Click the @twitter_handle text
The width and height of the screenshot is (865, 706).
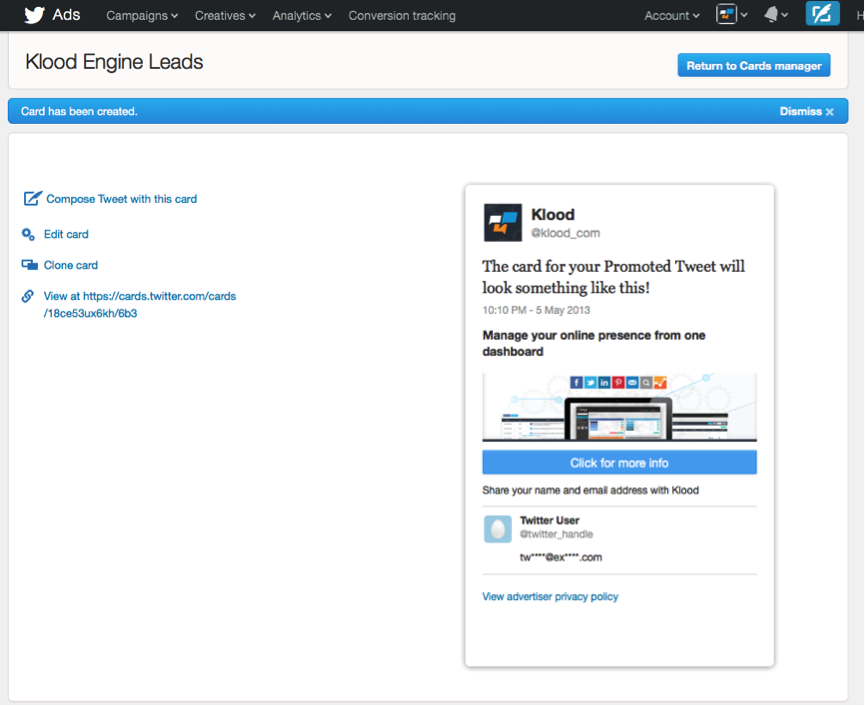click(557, 534)
